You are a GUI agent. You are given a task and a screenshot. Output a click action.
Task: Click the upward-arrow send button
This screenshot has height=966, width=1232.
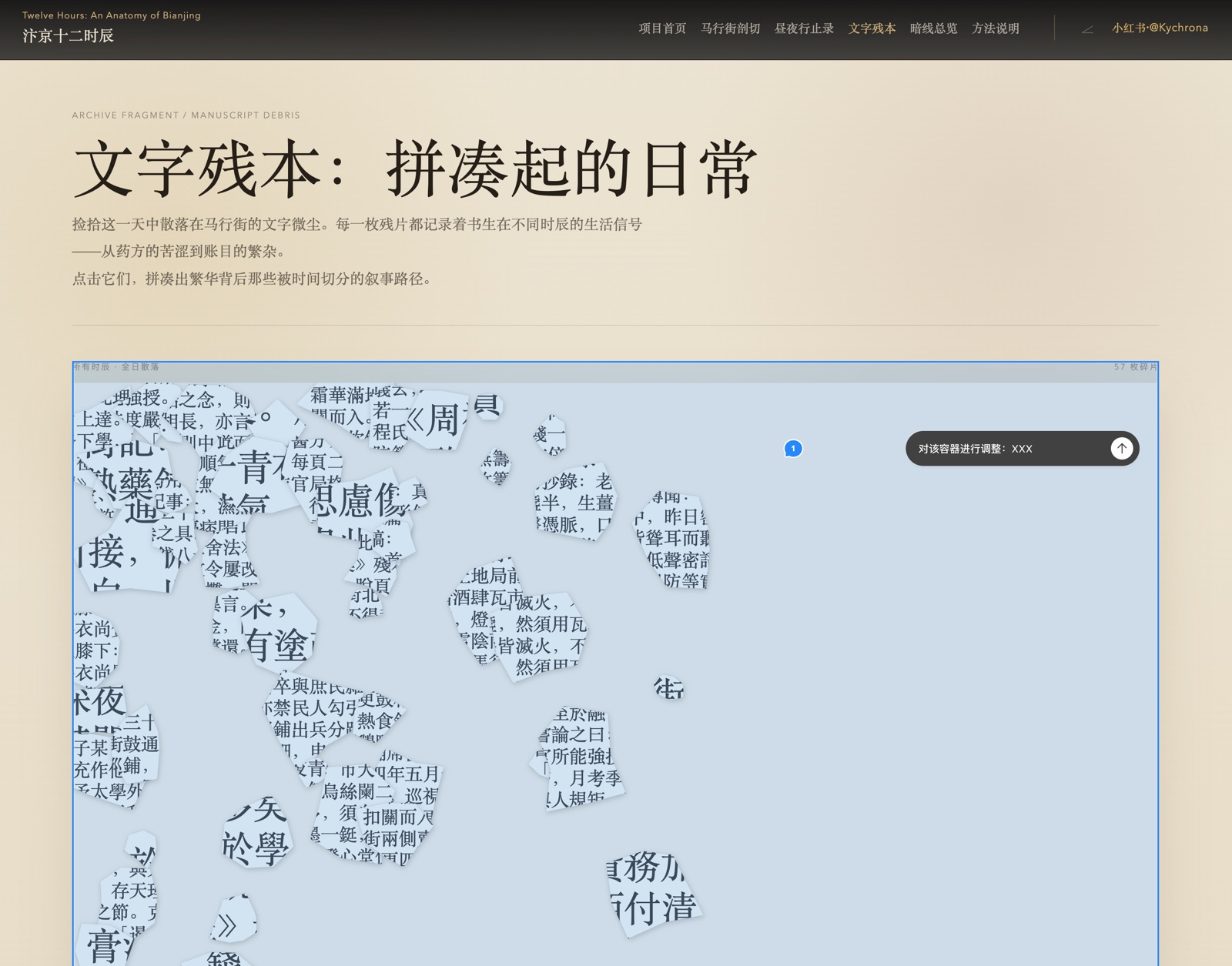1121,448
